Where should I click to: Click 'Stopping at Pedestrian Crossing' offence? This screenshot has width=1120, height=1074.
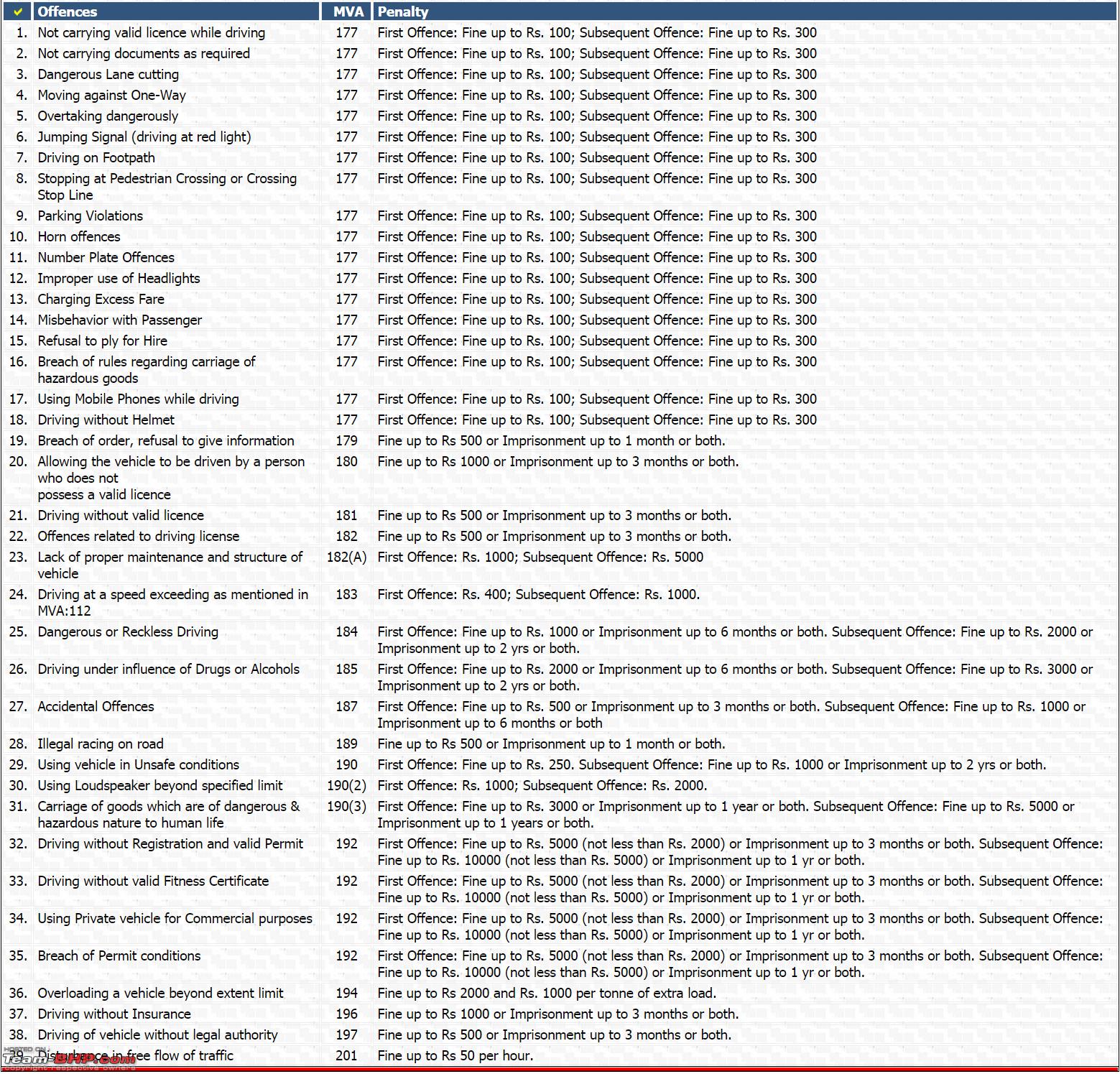coord(167,186)
